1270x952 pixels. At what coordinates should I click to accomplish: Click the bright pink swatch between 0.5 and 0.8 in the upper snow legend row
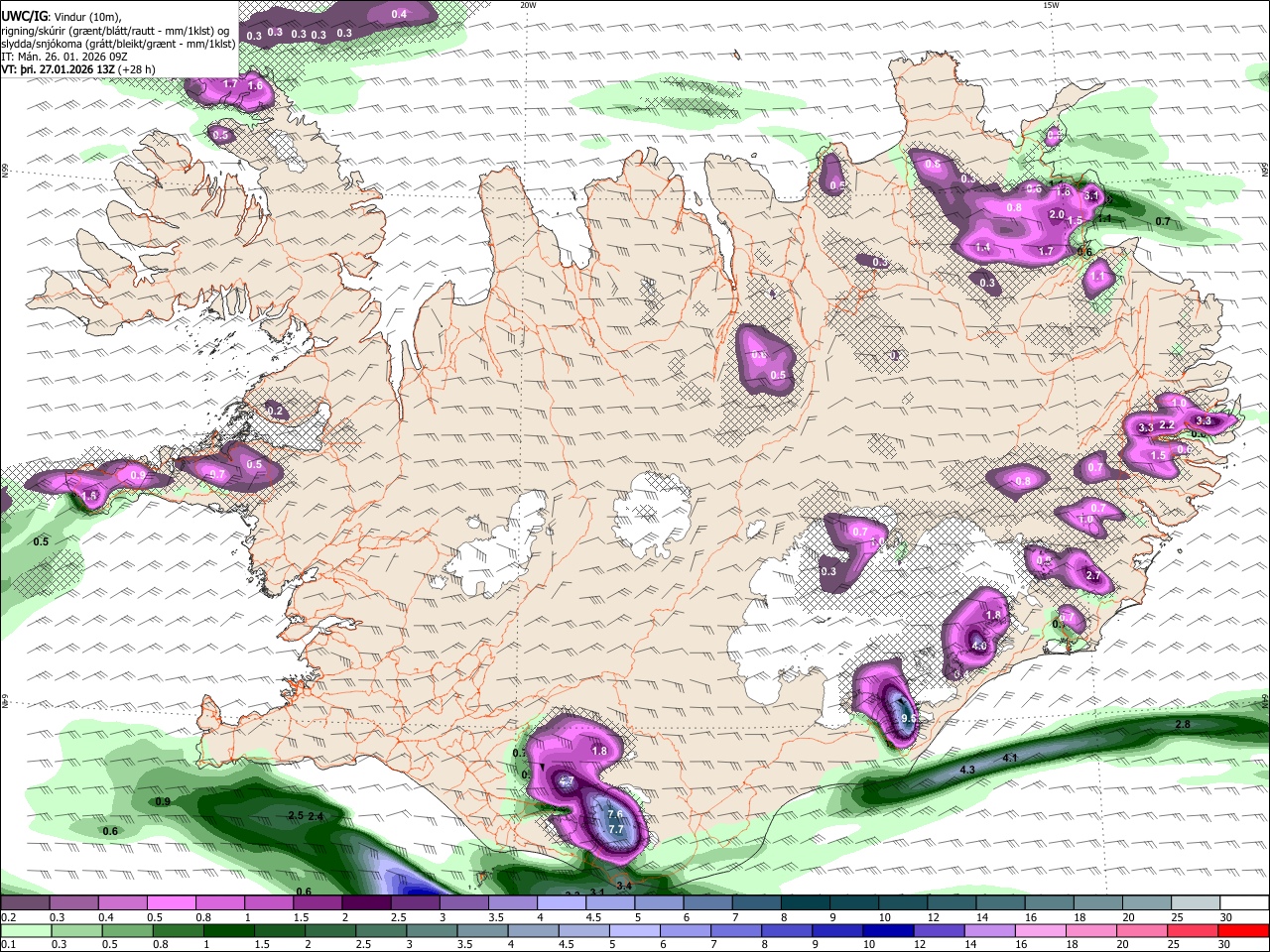click(171, 902)
